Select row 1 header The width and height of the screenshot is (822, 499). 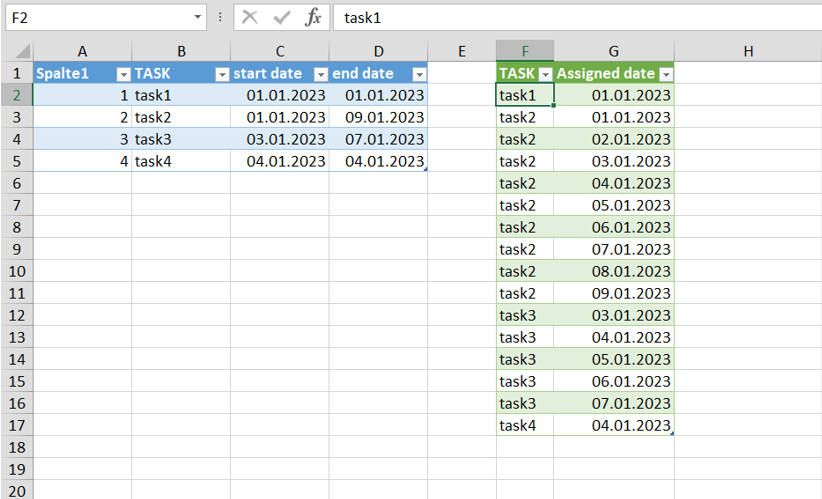(17, 73)
